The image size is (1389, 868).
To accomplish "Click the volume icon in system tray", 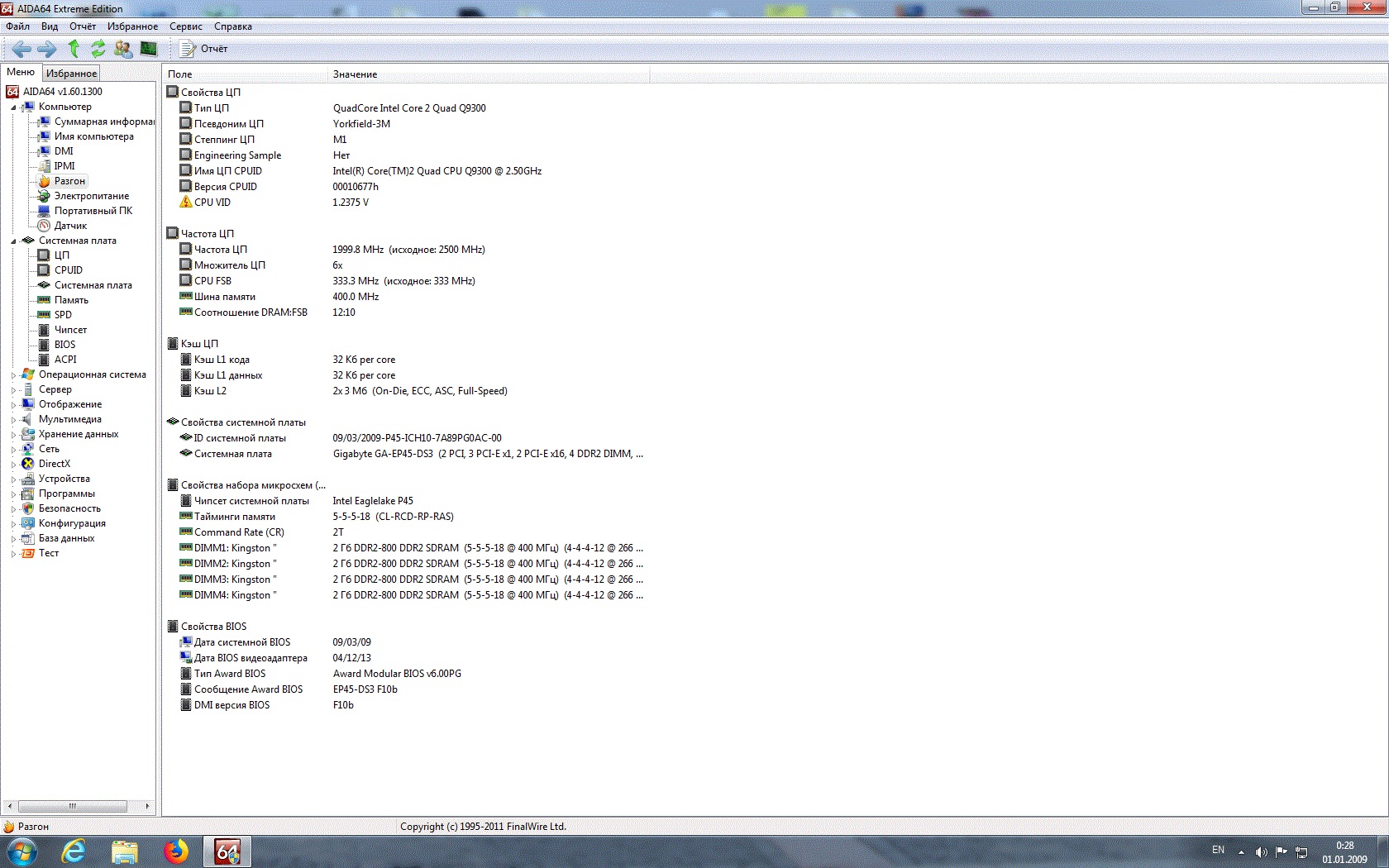I will (x=1261, y=851).
